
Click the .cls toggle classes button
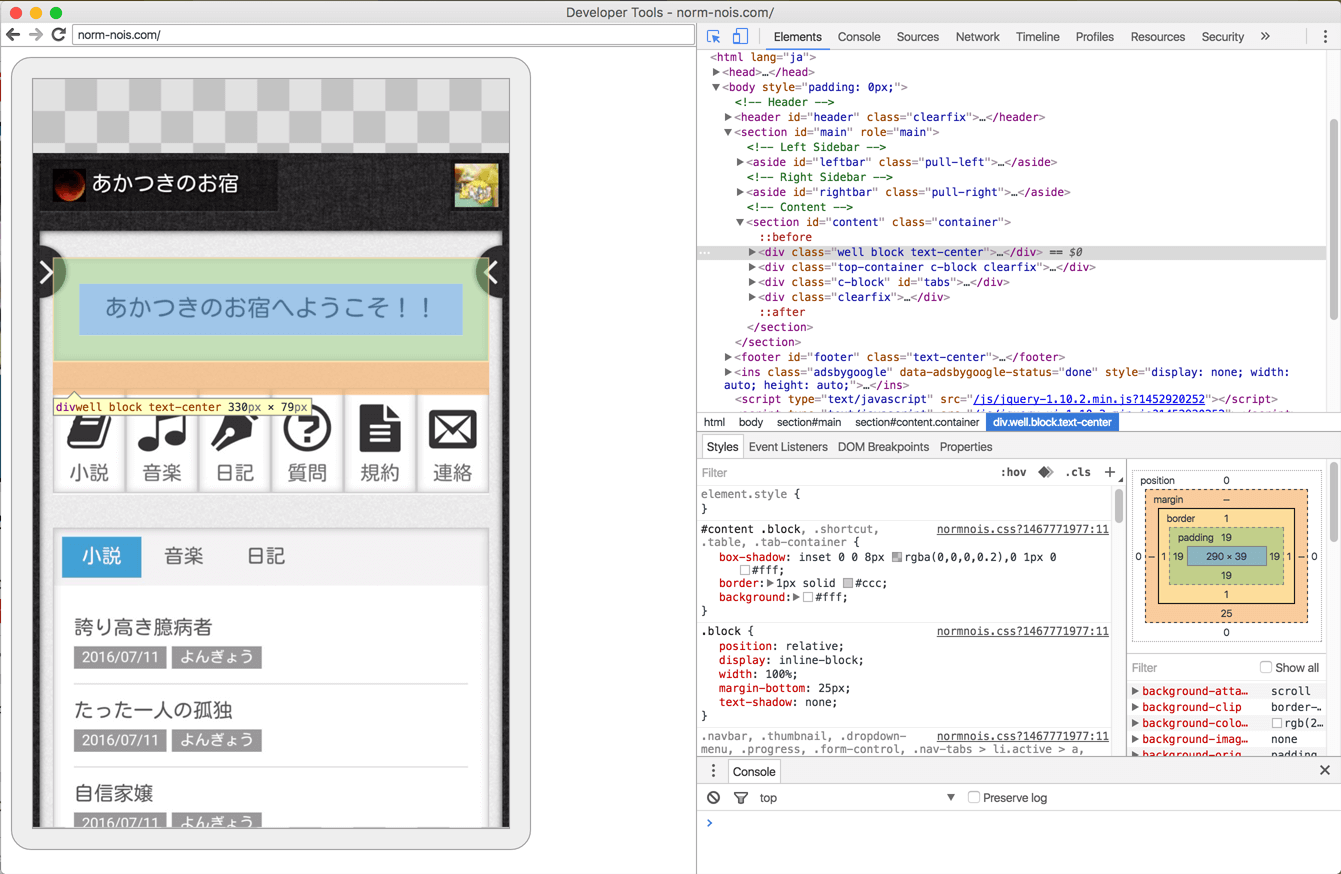pos(1078,472)
